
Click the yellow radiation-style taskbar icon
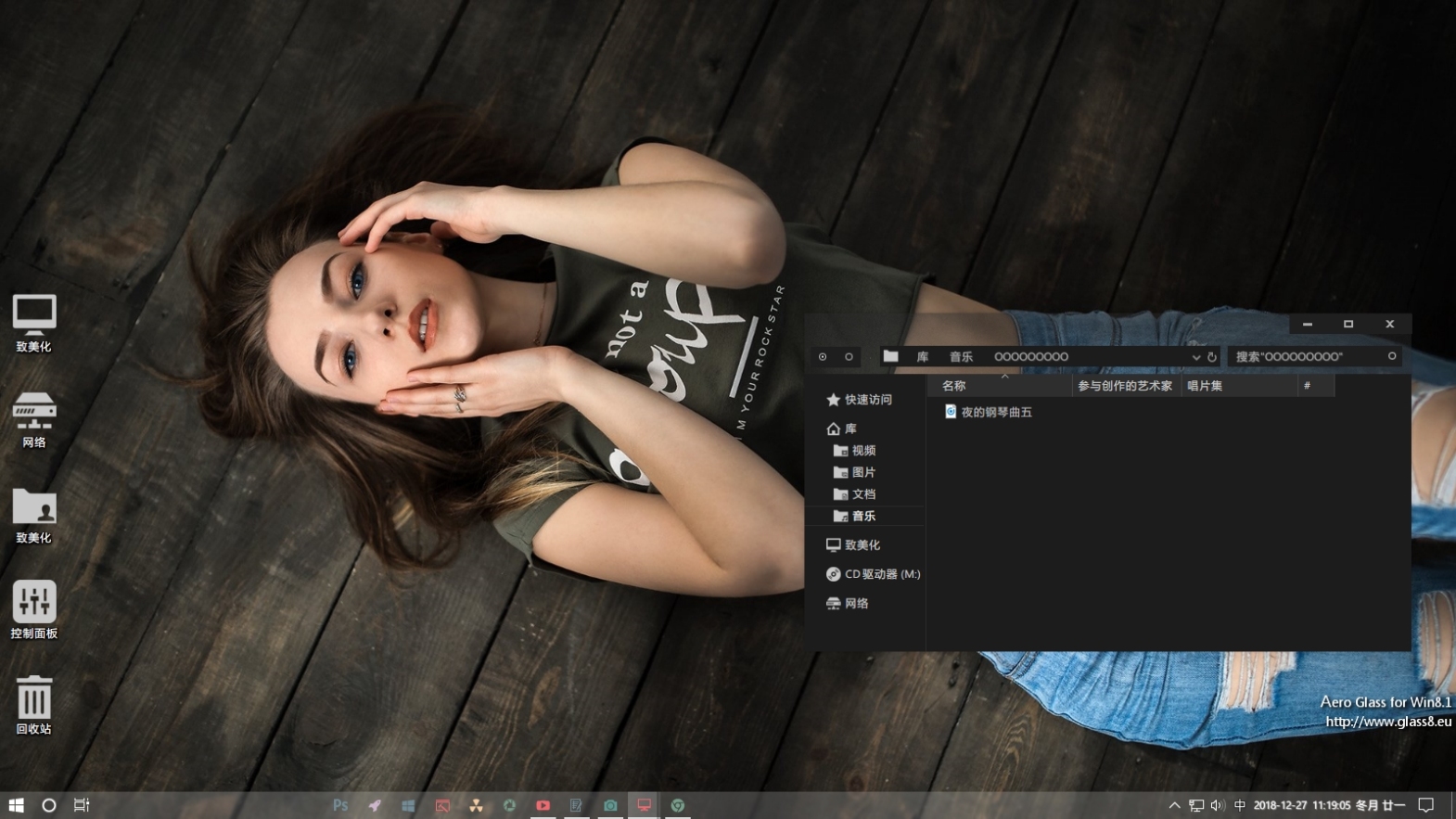coord(476,805)
